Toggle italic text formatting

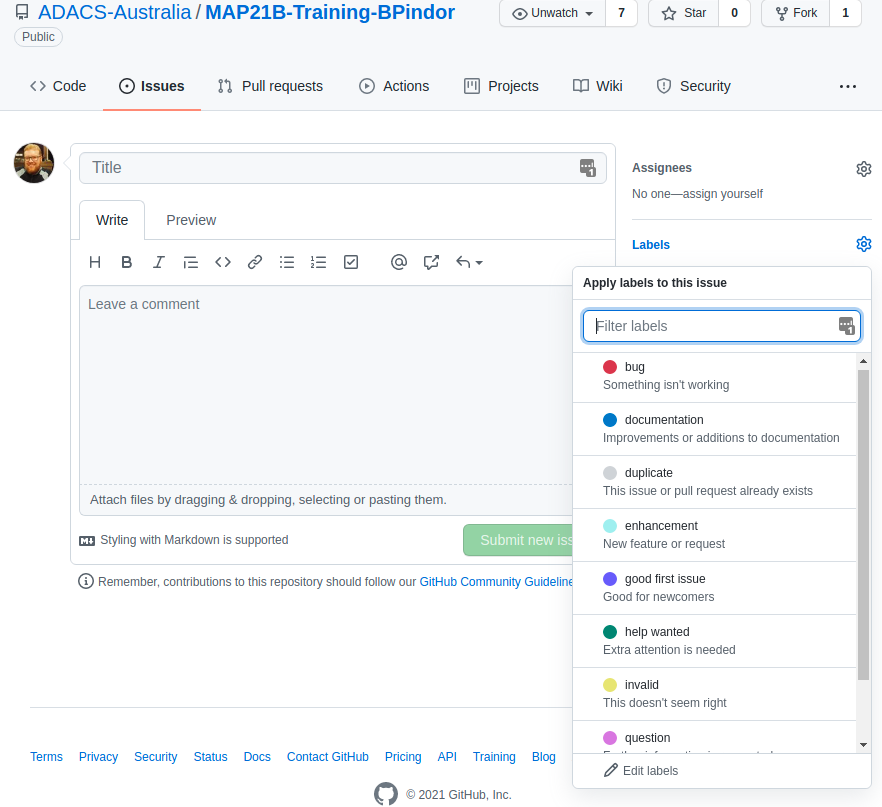(x=158, y=262)
